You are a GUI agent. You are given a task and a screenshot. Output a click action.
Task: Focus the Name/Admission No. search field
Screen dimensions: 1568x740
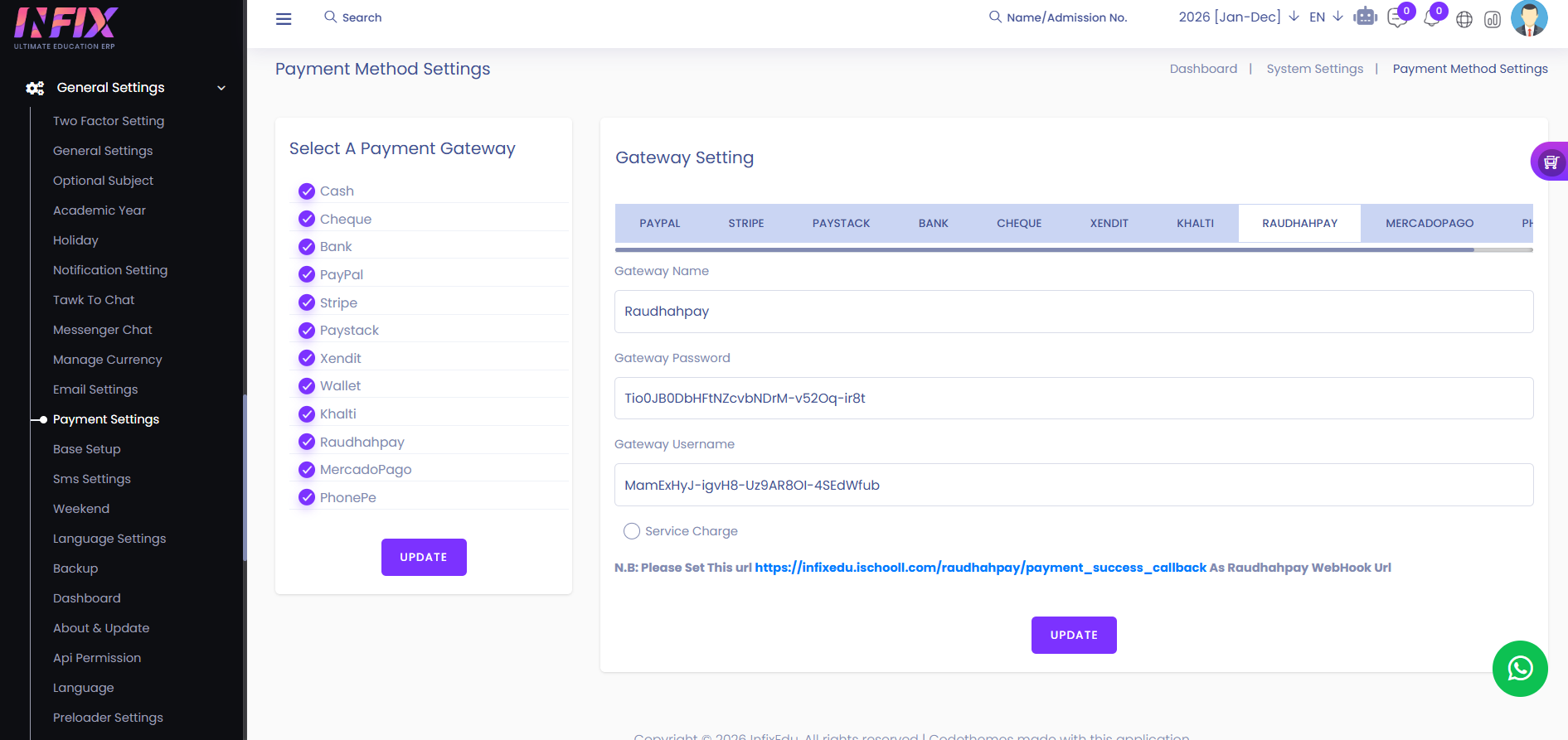tap(1067, 17)
